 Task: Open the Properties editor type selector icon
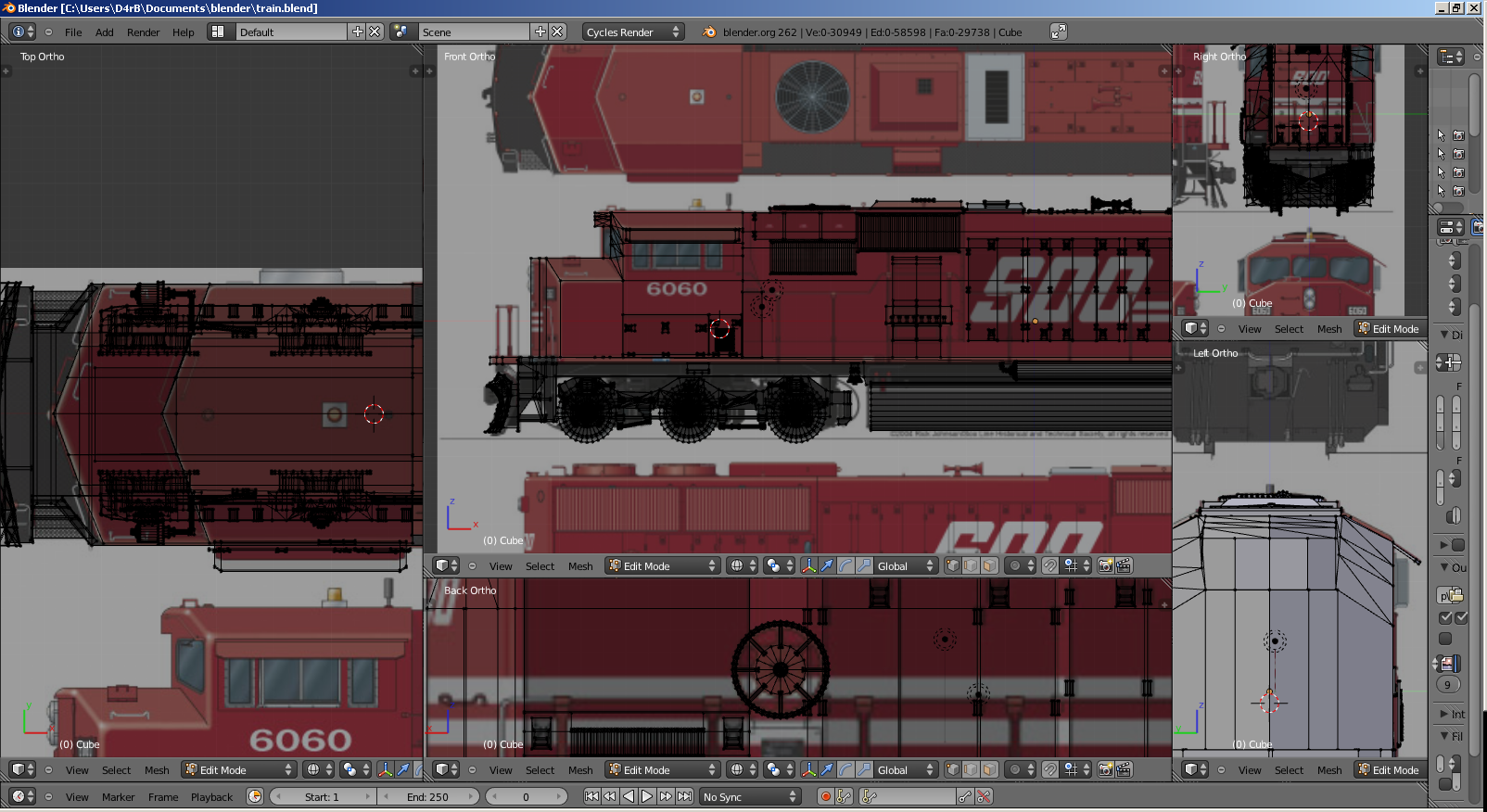[x=1450, y=227]
